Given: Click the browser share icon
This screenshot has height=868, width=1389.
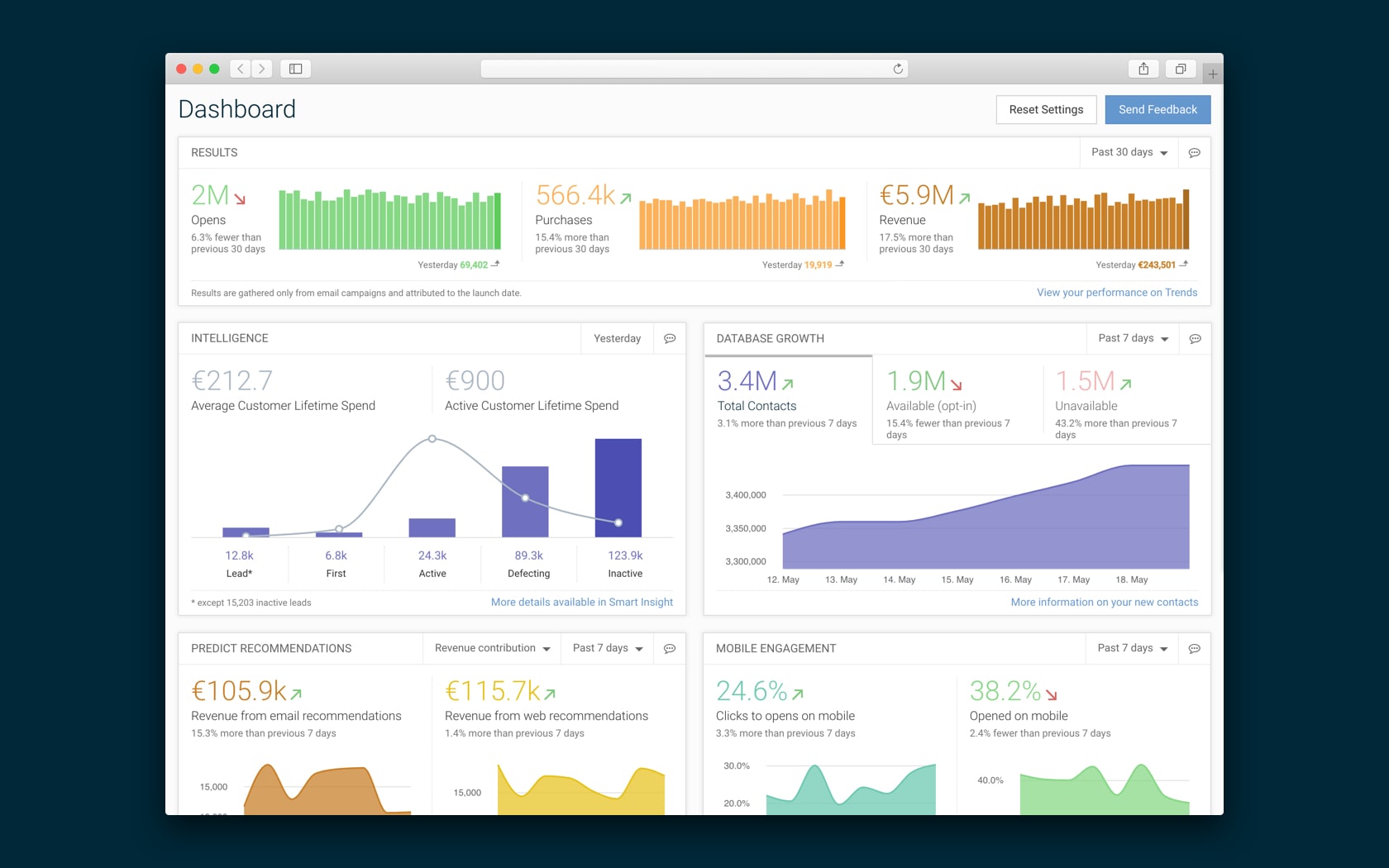Looking at the screenshot, I should pos(1143,69).
